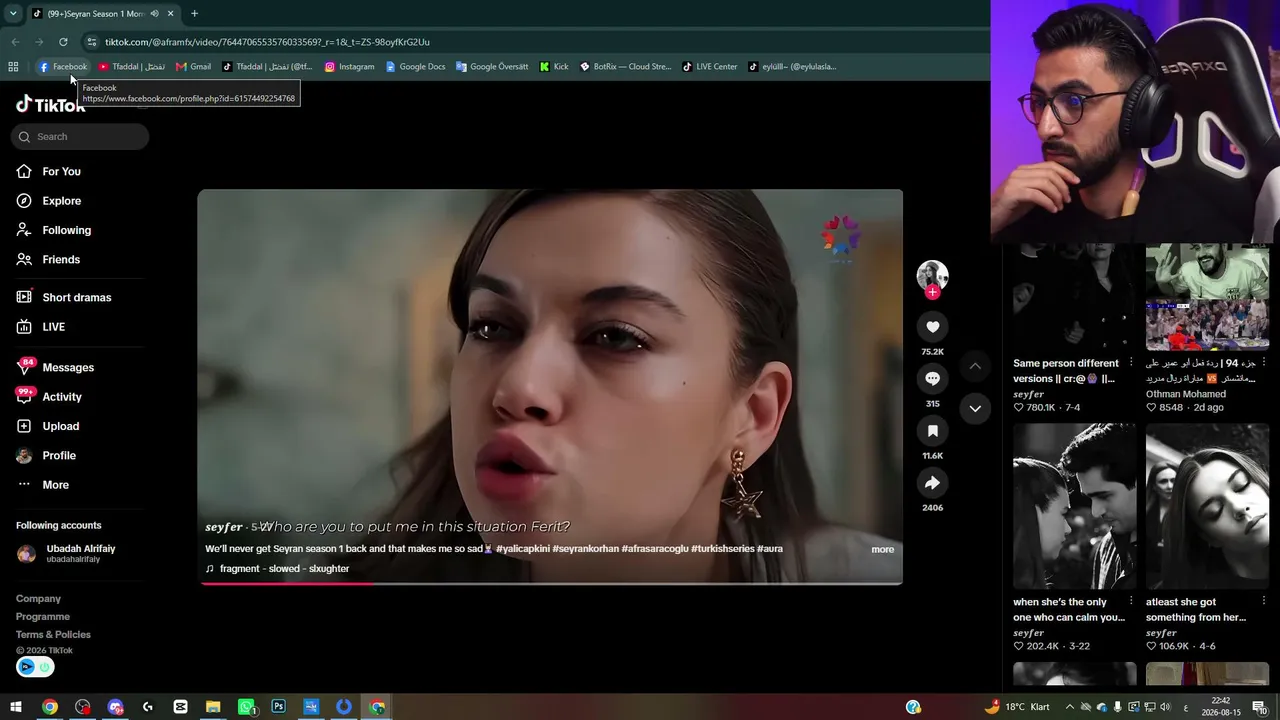Close the Seyran Season 1 browser tab

coord(170,14)
